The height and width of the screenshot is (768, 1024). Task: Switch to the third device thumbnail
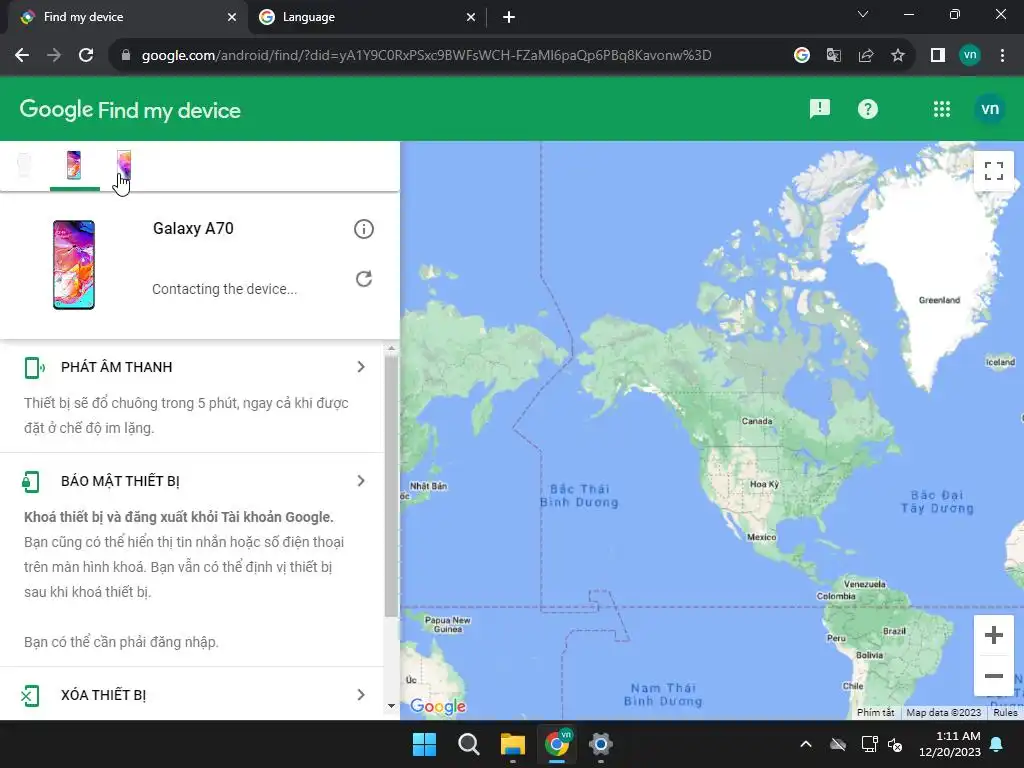point(123,165)
